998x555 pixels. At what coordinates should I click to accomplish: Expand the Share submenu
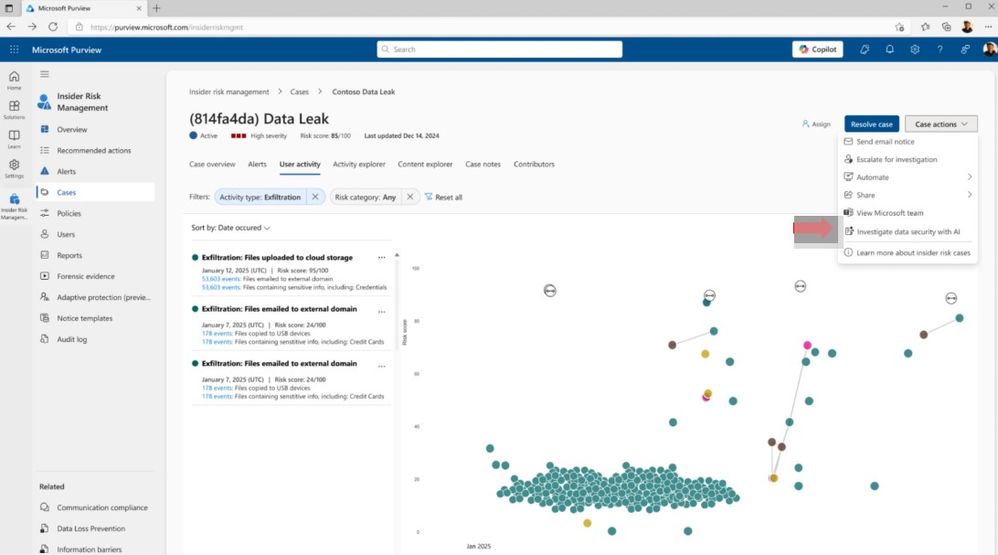pyautogui.click(x=908, y=195)
